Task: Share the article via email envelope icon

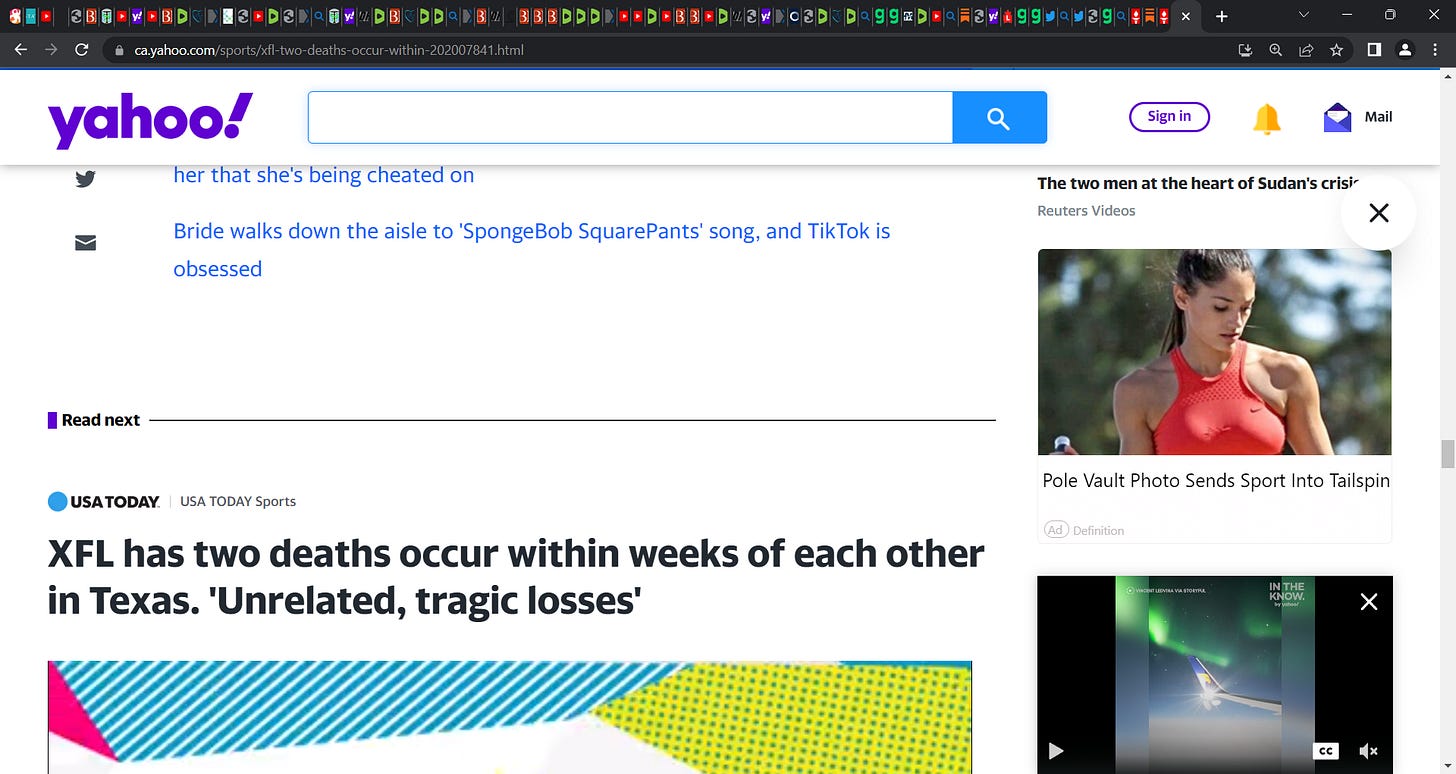Action: pyautogui.click(x=85, y=242)
